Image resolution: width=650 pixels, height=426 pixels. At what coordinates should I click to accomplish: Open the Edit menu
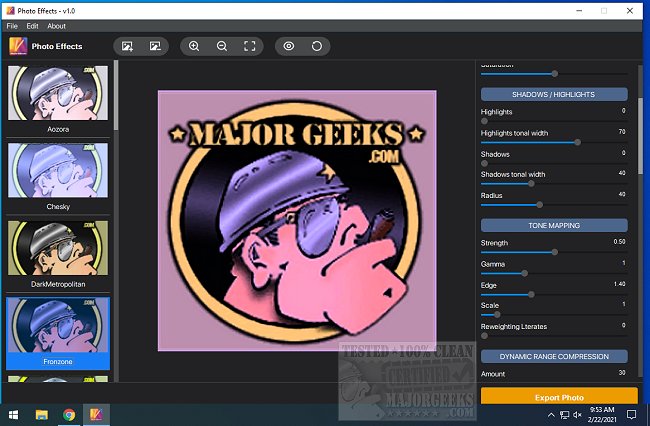click(x=33, y=25)
